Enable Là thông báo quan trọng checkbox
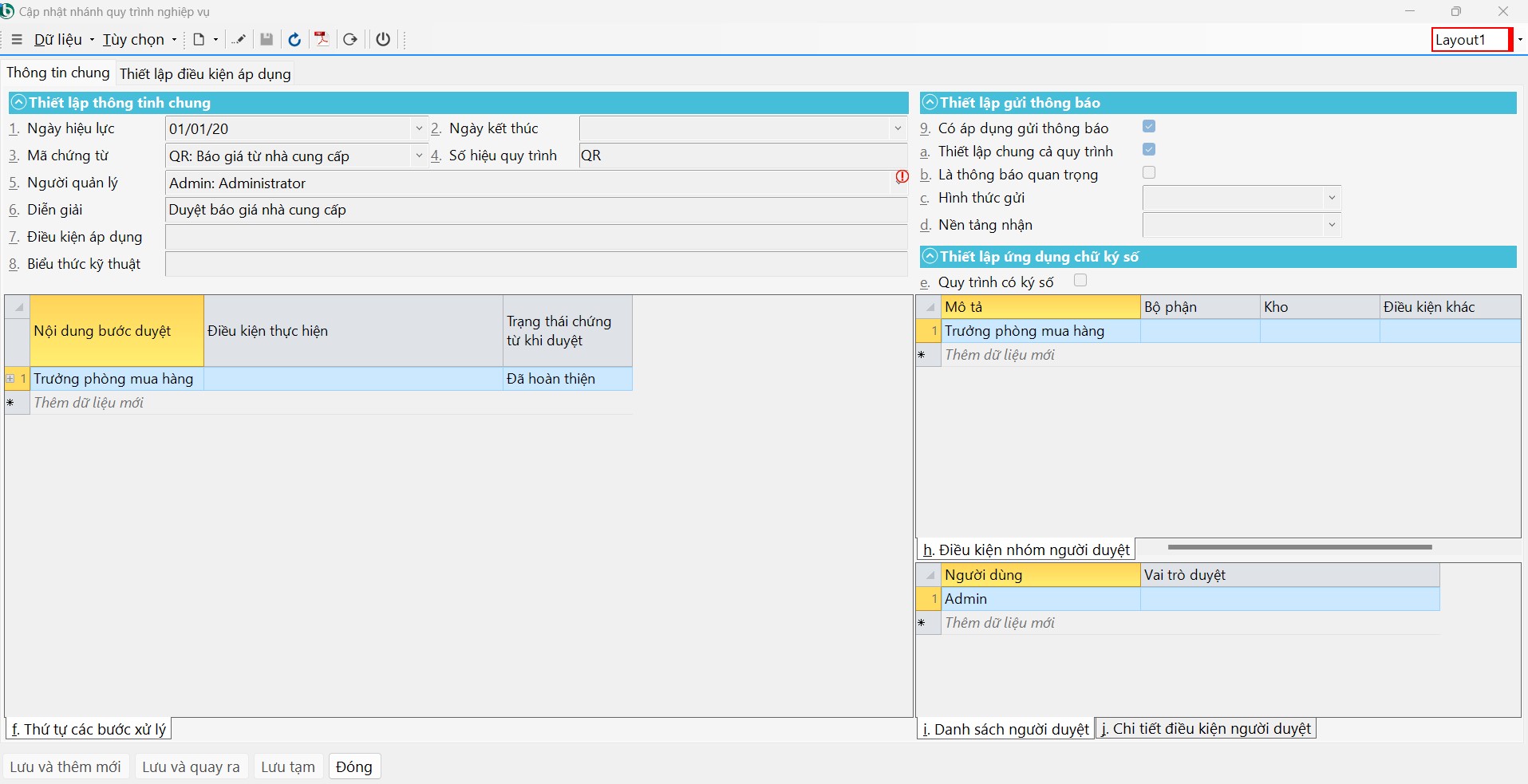The height and width of the screenshot is (784, 1528). click(1149, 172)
